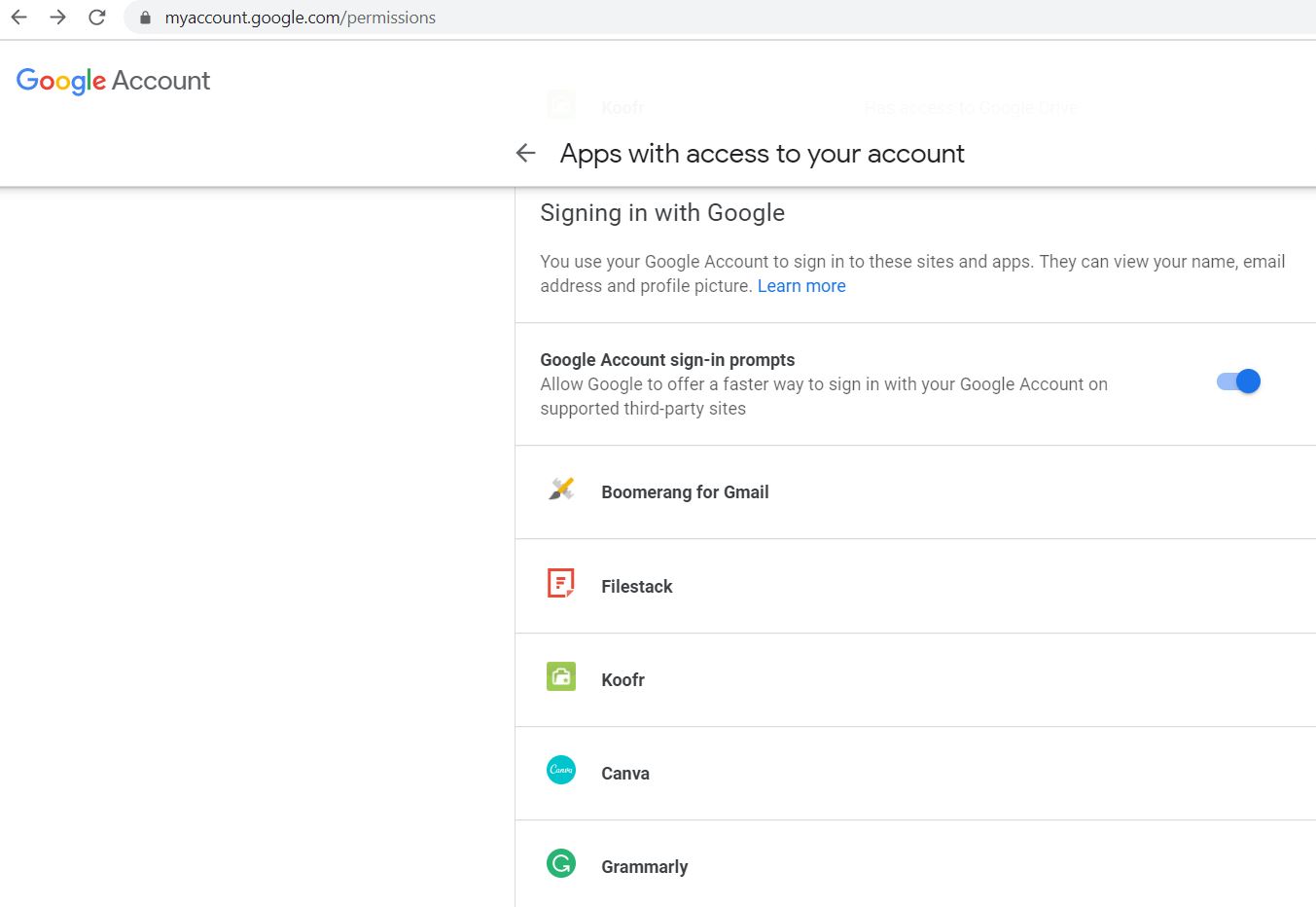
Task: Click the Canva app icon
Action: click(x=561, y=770)
